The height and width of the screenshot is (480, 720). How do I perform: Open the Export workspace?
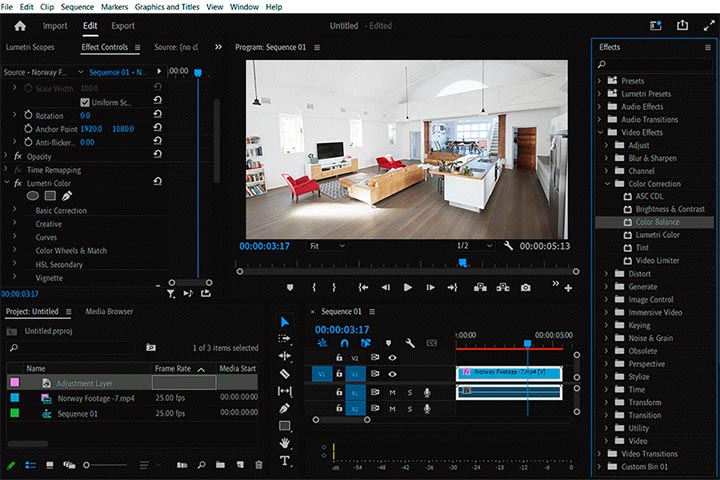point(123,25)
